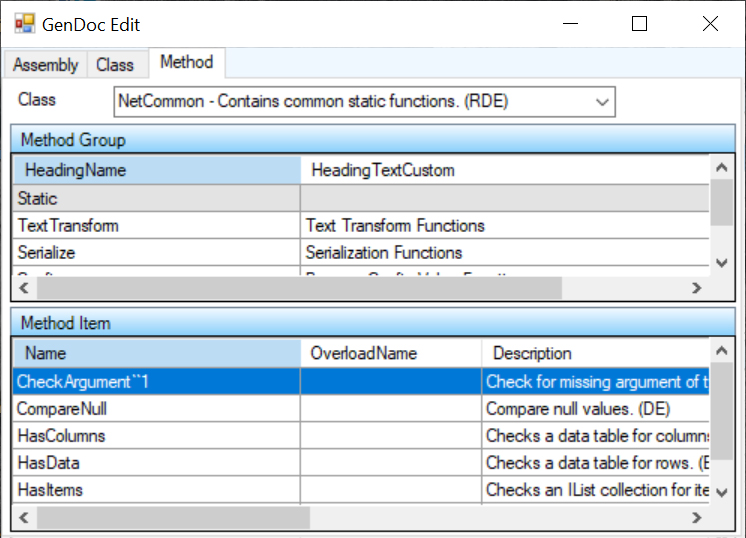Viewport: 746px width, 538px height.
Task: Select the Serialize heading name cell
Action: click(x=157, y=253)
